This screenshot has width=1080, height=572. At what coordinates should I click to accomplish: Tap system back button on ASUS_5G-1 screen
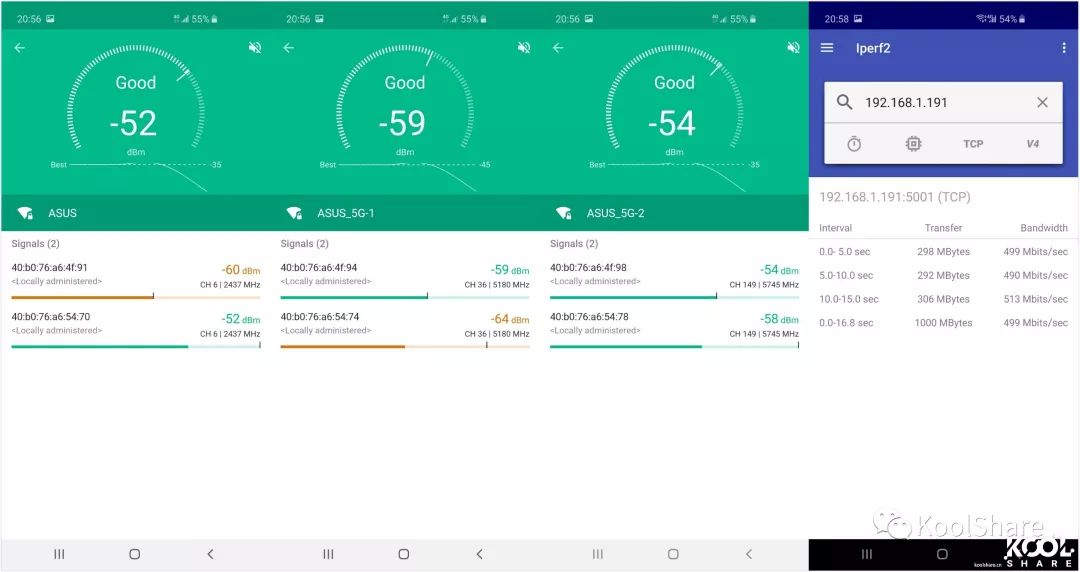point(479,554)
